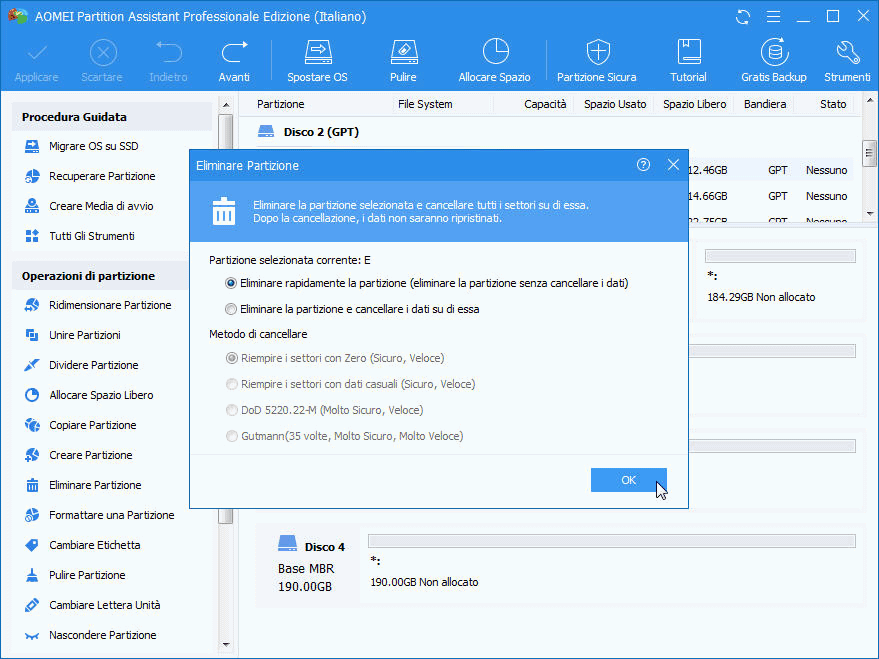Select Eliminare Partizione in sidebar
Image resolution: width=879 pixels, height=659 pixels.
(83, 485)
